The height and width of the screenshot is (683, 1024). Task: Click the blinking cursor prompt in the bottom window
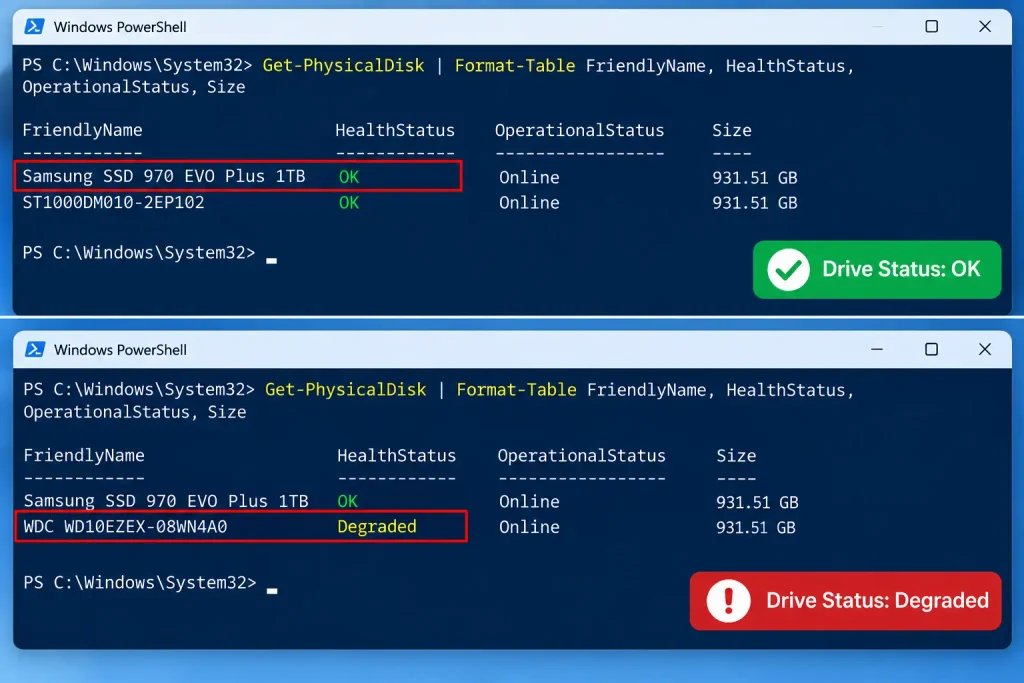[272, 590]
